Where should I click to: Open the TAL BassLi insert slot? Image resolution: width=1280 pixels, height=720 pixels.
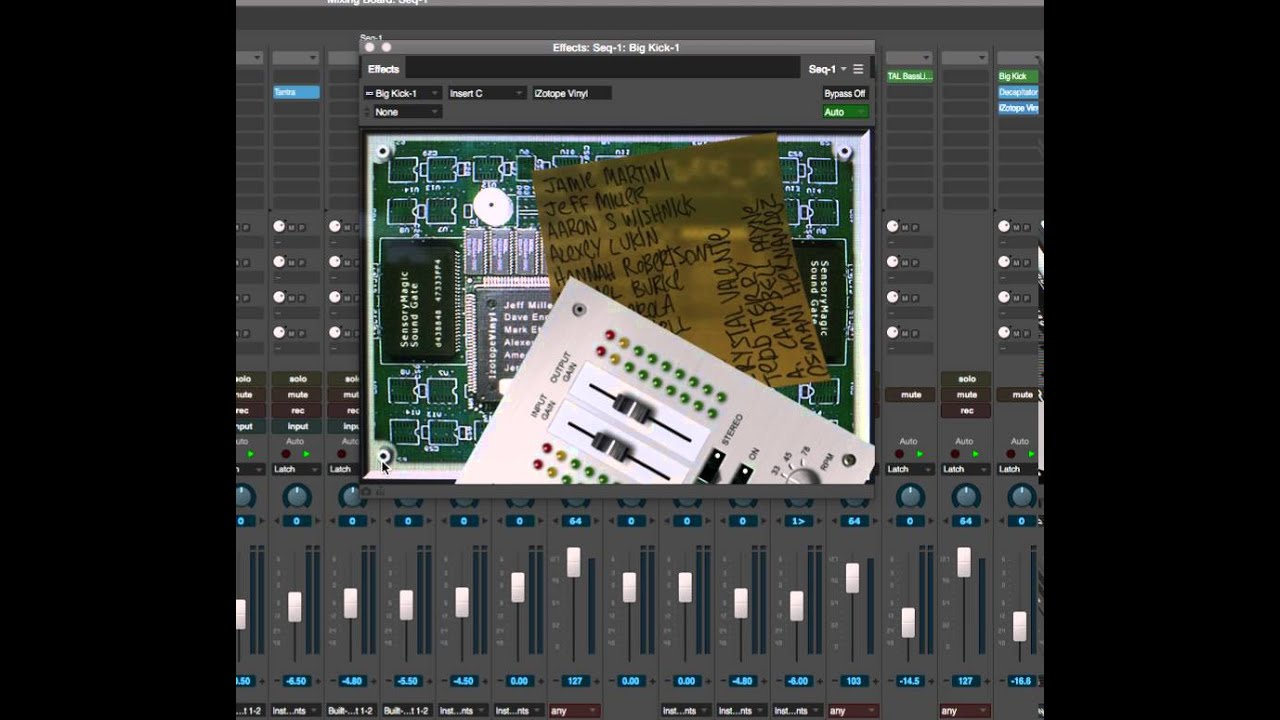[910, 76]
